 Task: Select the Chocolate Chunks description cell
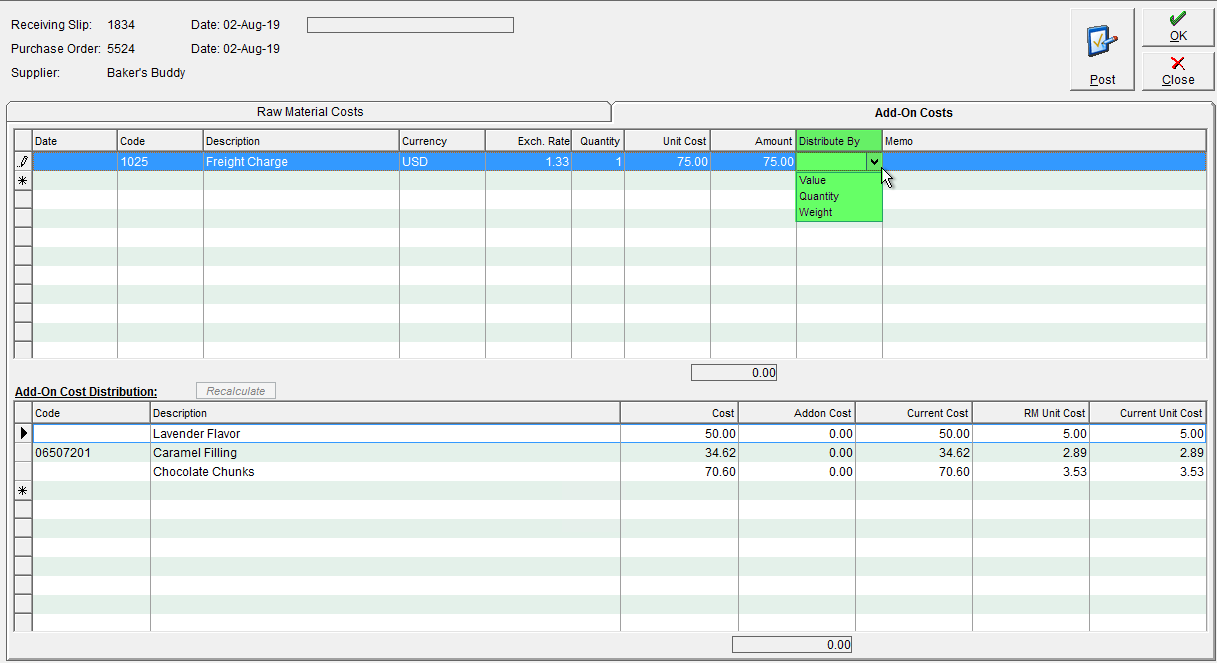[385, 472]
